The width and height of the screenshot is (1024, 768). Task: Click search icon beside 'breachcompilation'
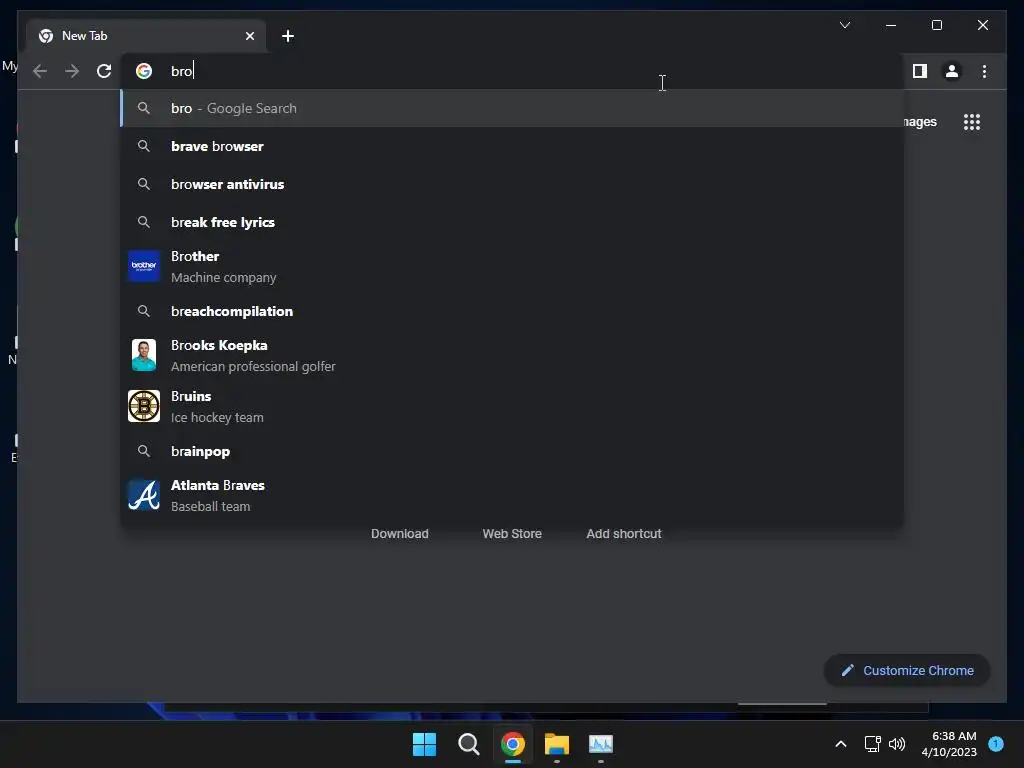(144, 312)
